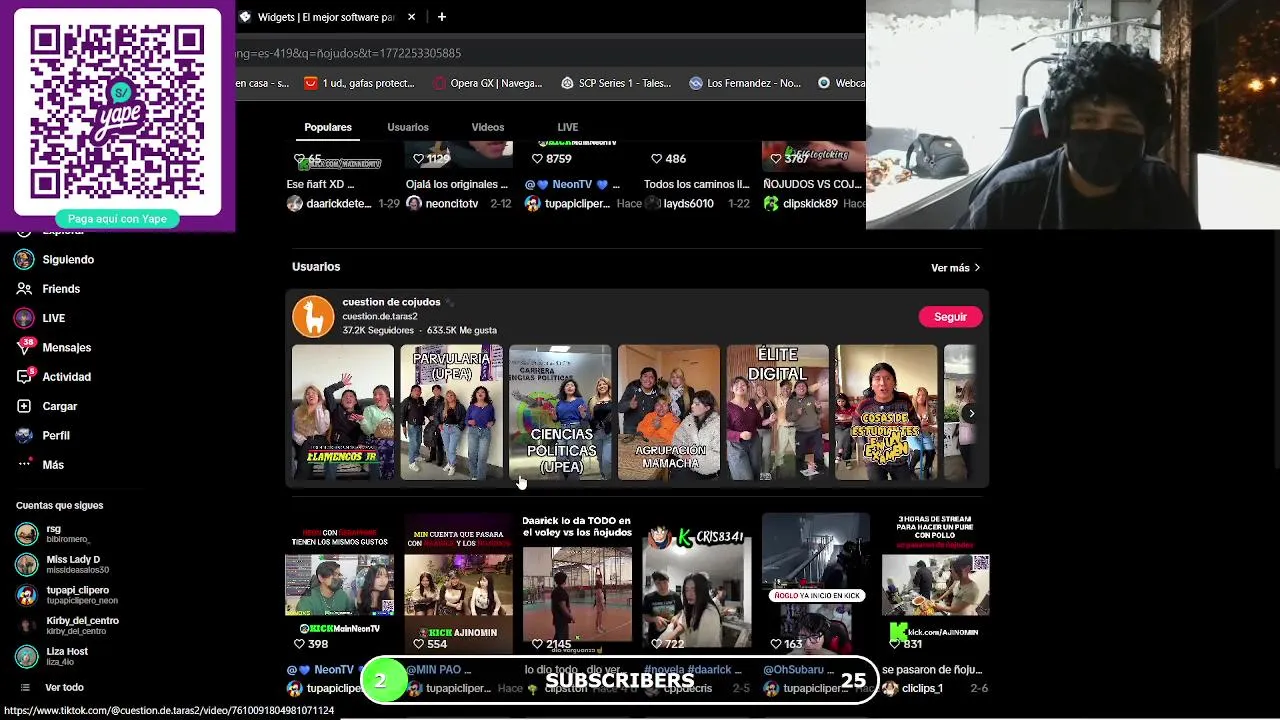Open the Los Fernandez bookmark
This screenshot has width=1280, height=720.
746,83
